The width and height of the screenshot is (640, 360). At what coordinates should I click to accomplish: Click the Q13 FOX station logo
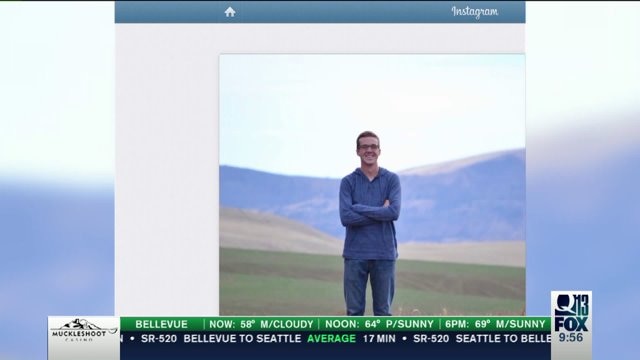571,313
